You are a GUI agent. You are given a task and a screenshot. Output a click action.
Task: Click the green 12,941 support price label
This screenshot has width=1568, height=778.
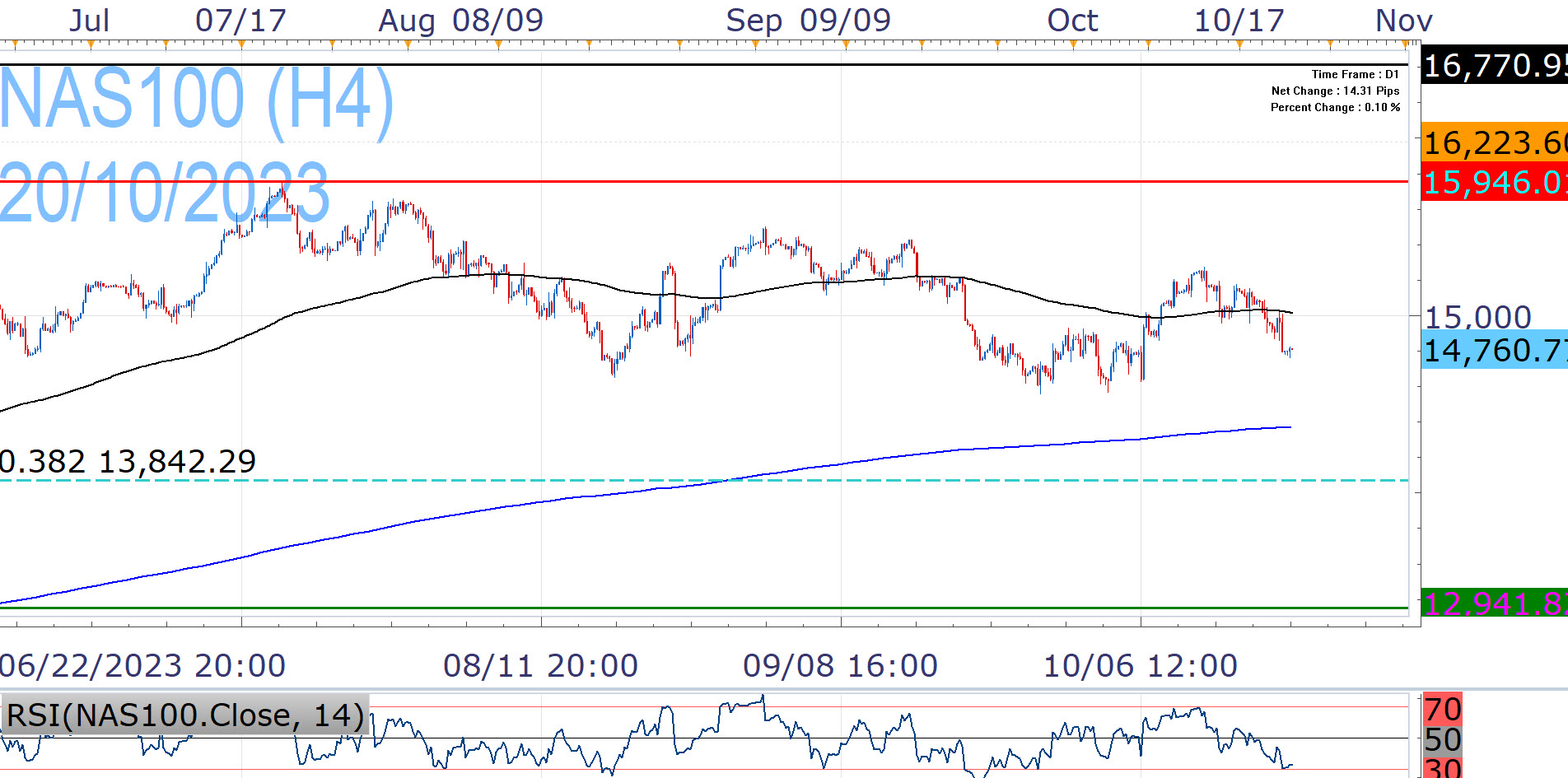click(1494, 603)
